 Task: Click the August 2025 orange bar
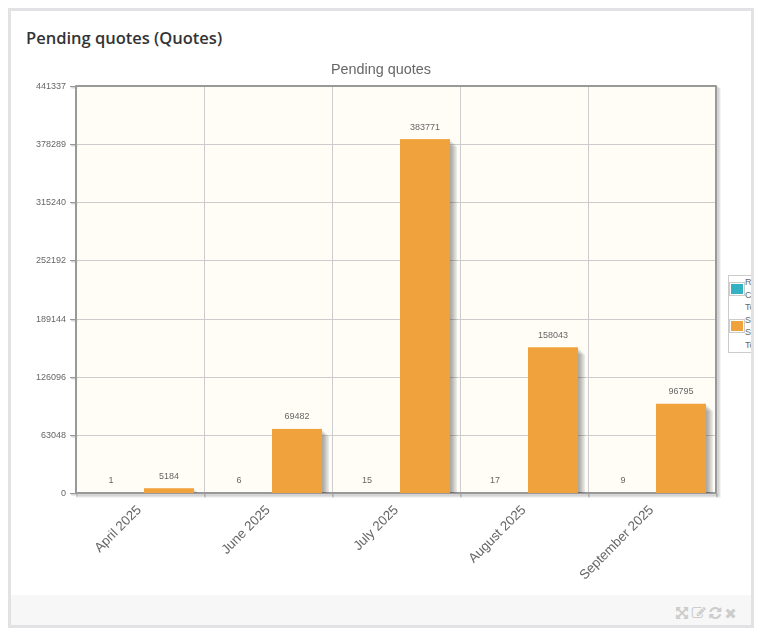click(x=553, y=420)
